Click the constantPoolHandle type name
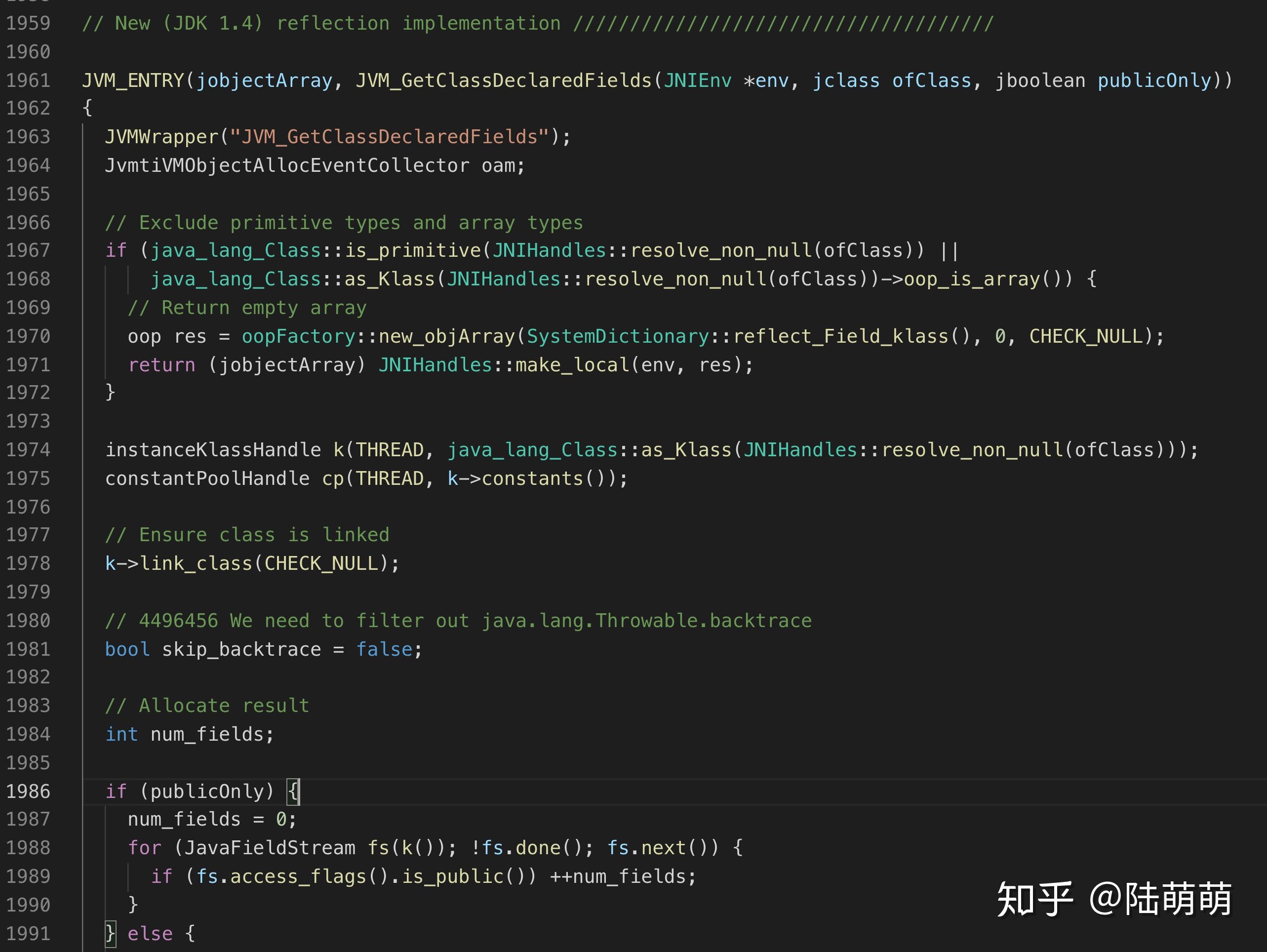The image size is (1267, 952). (207, 478)
